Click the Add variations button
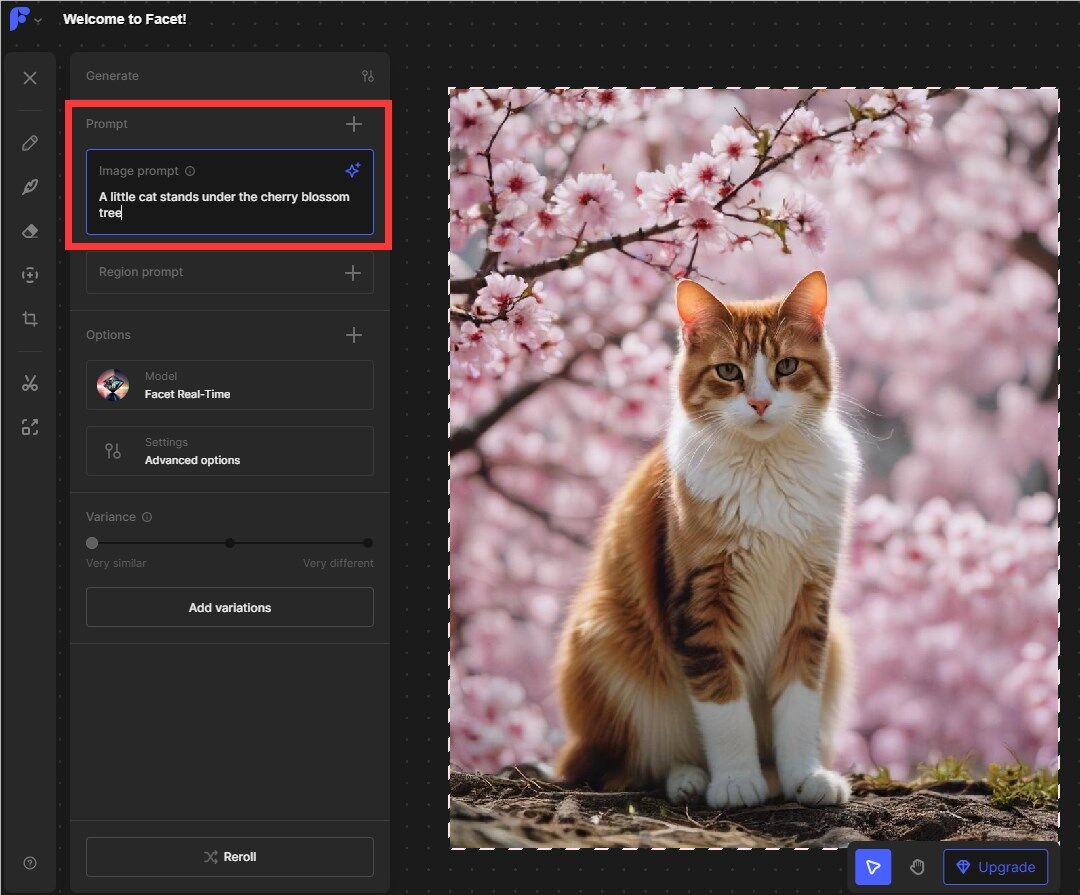 point(229,607)
